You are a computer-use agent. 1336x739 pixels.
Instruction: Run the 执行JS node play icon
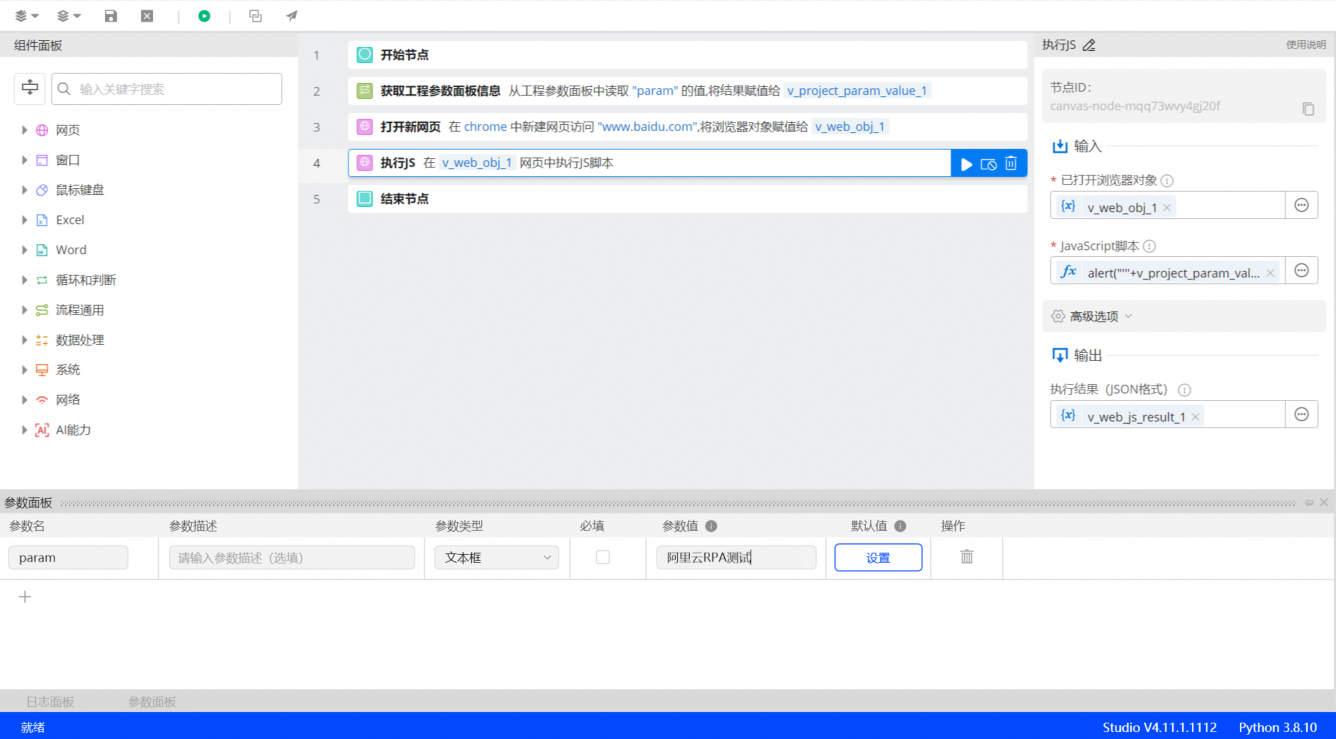click(x=966, y=164)
